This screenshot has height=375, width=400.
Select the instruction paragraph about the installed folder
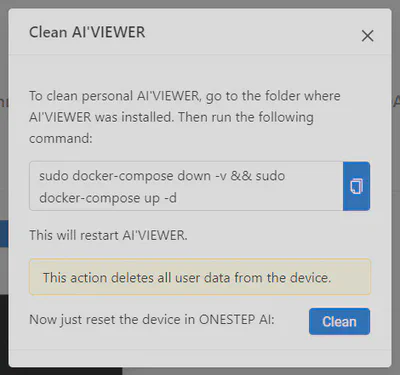point(185,117)
